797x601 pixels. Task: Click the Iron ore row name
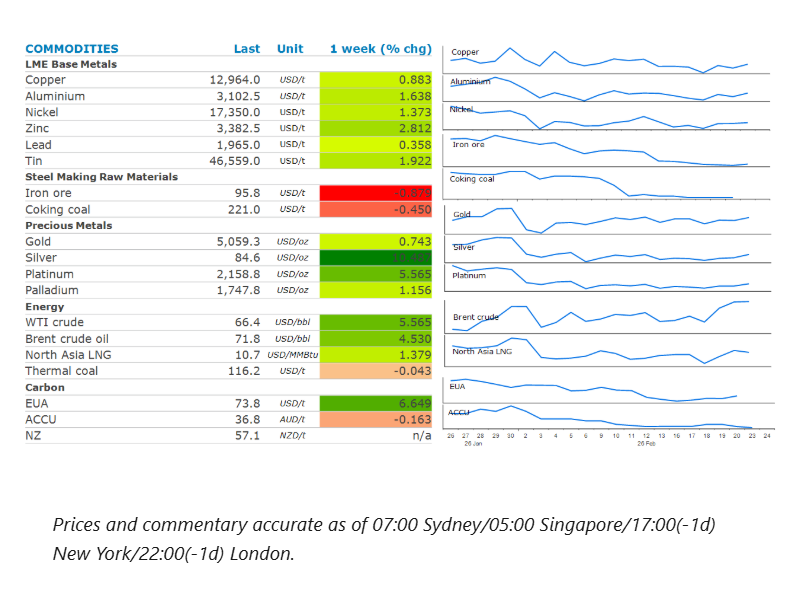48,193
